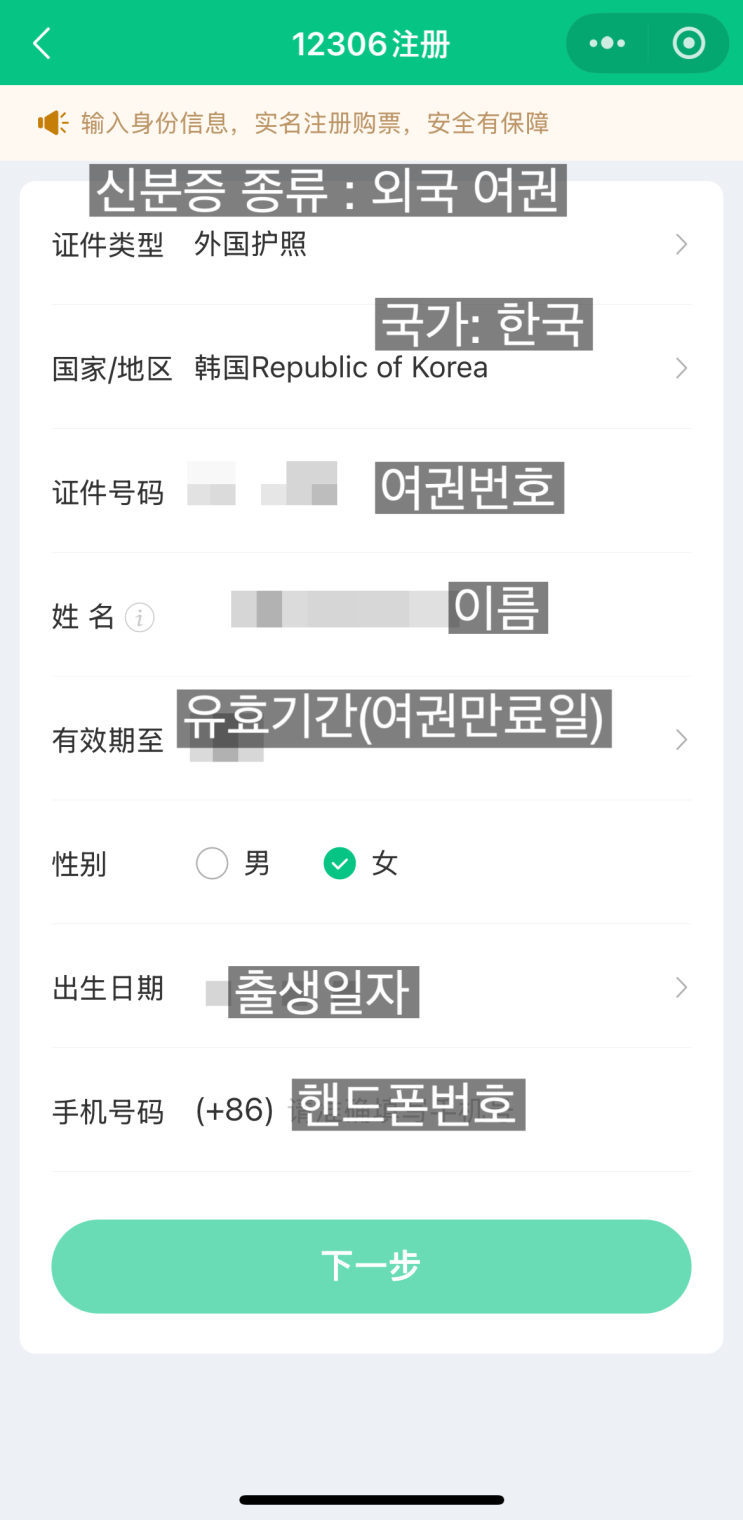Open the 国家/地区 selection chevron
The height and width of the screenshot is (1520, 743).
(x=681, y=368)
